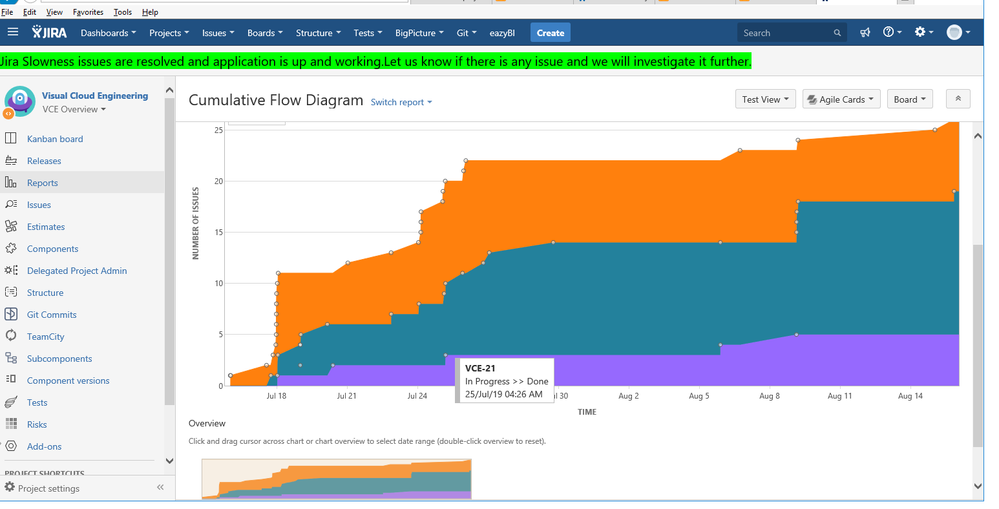Viewport: 999px width, 509px height.
Task: Open the help question mark menu
Action: pyautogui.click(x=891, y=32)
